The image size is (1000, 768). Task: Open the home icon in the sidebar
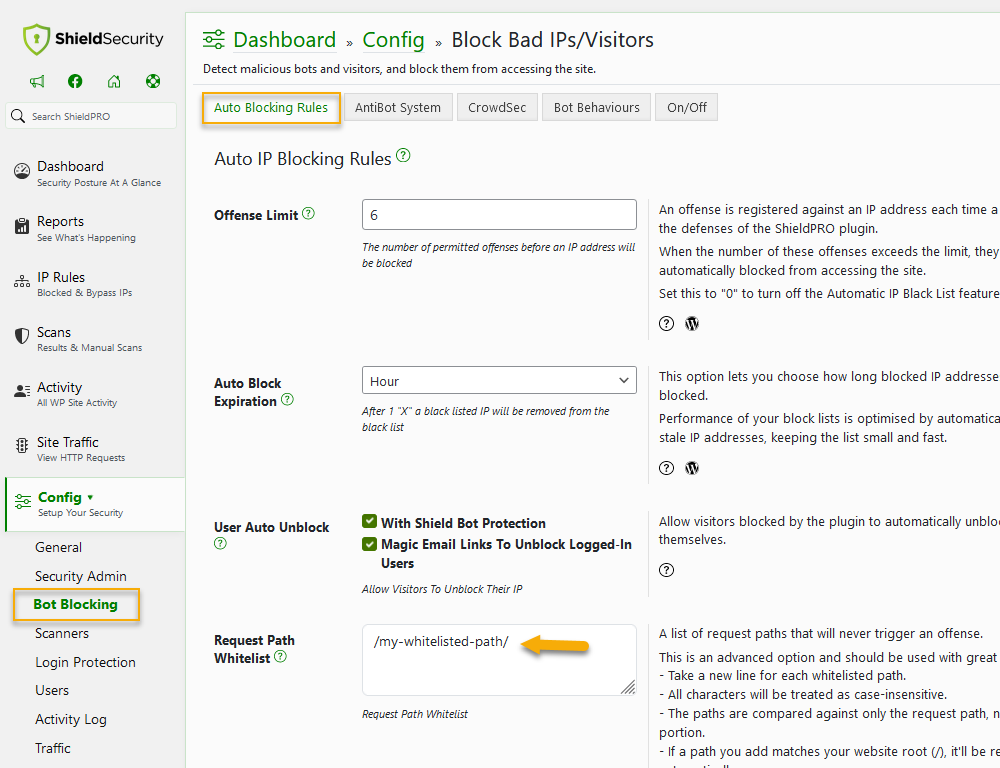click(114, 81)
